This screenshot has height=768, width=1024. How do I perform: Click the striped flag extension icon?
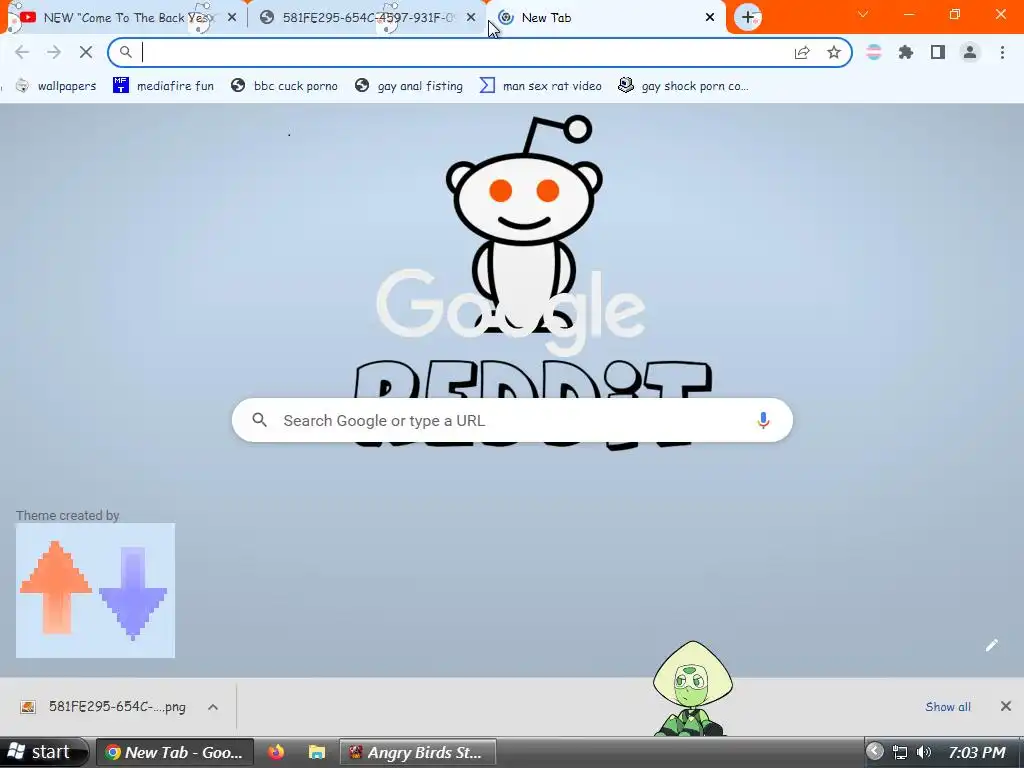(x=874, y=52)
